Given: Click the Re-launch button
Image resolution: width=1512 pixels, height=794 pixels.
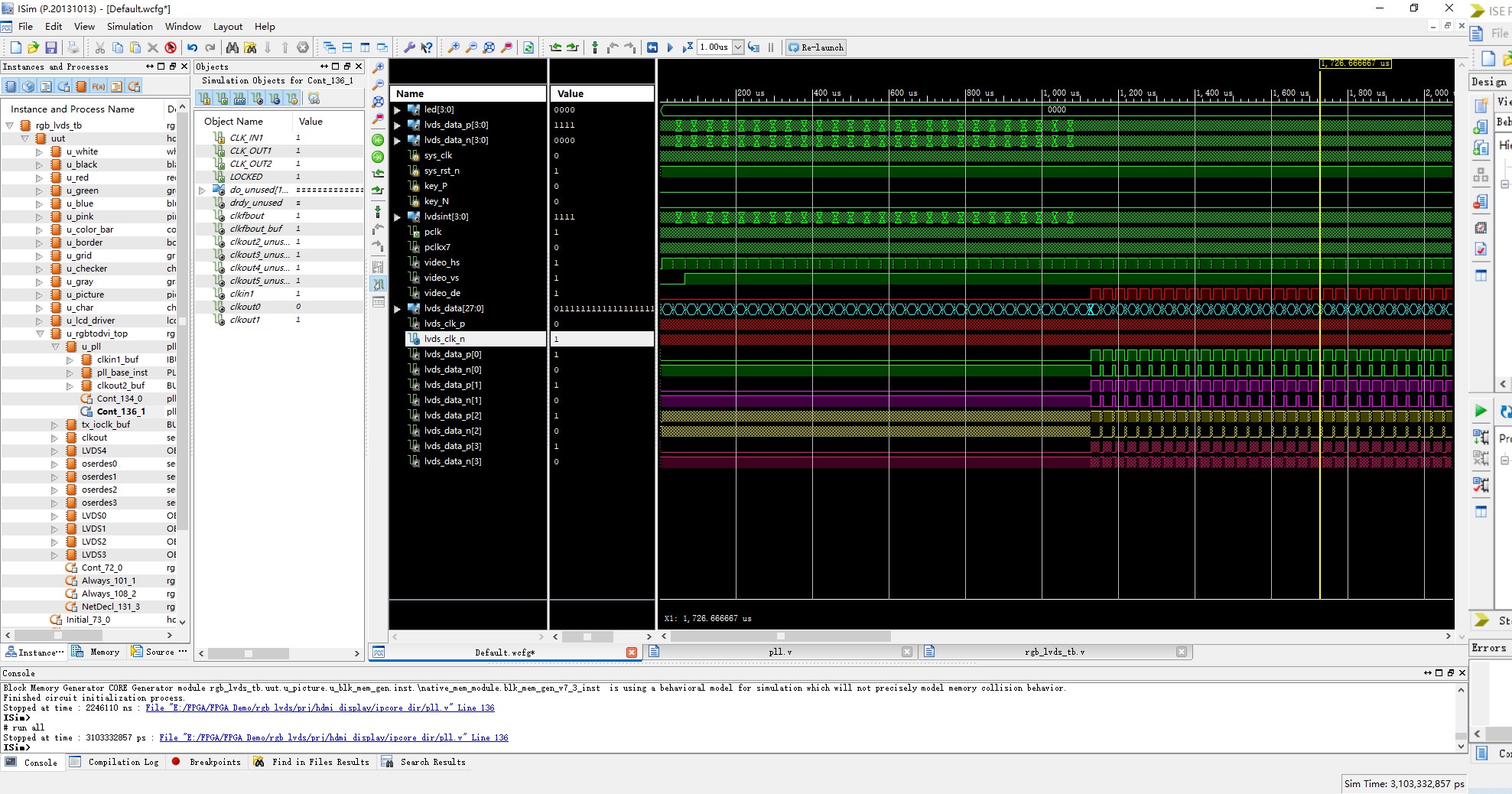Looking at the screenshot, I should coord(815,47).
